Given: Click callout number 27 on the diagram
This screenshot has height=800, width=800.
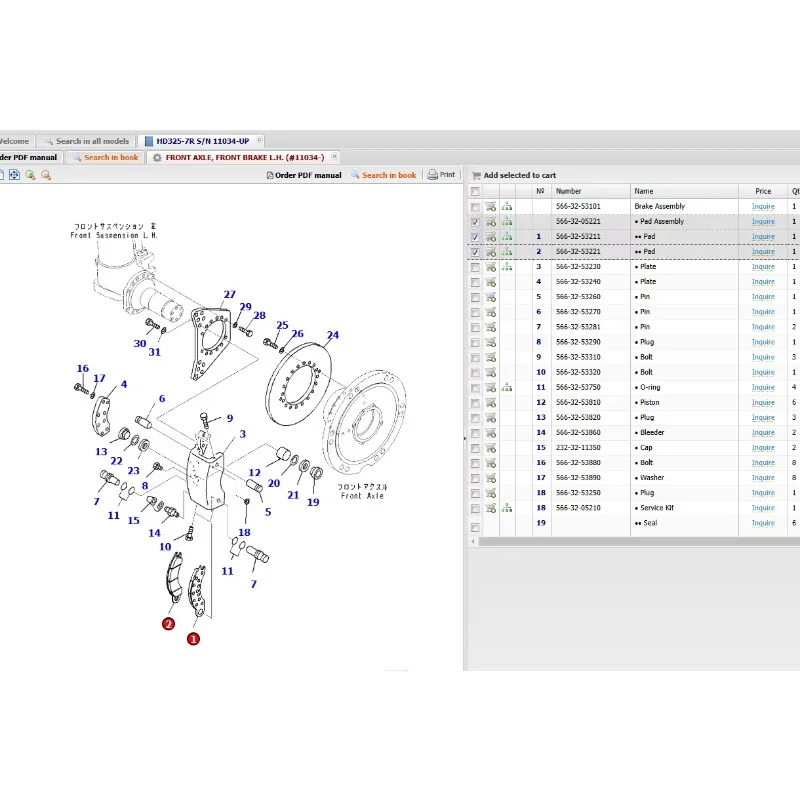Looking at the screenshot, I should (x=230, y=294).
